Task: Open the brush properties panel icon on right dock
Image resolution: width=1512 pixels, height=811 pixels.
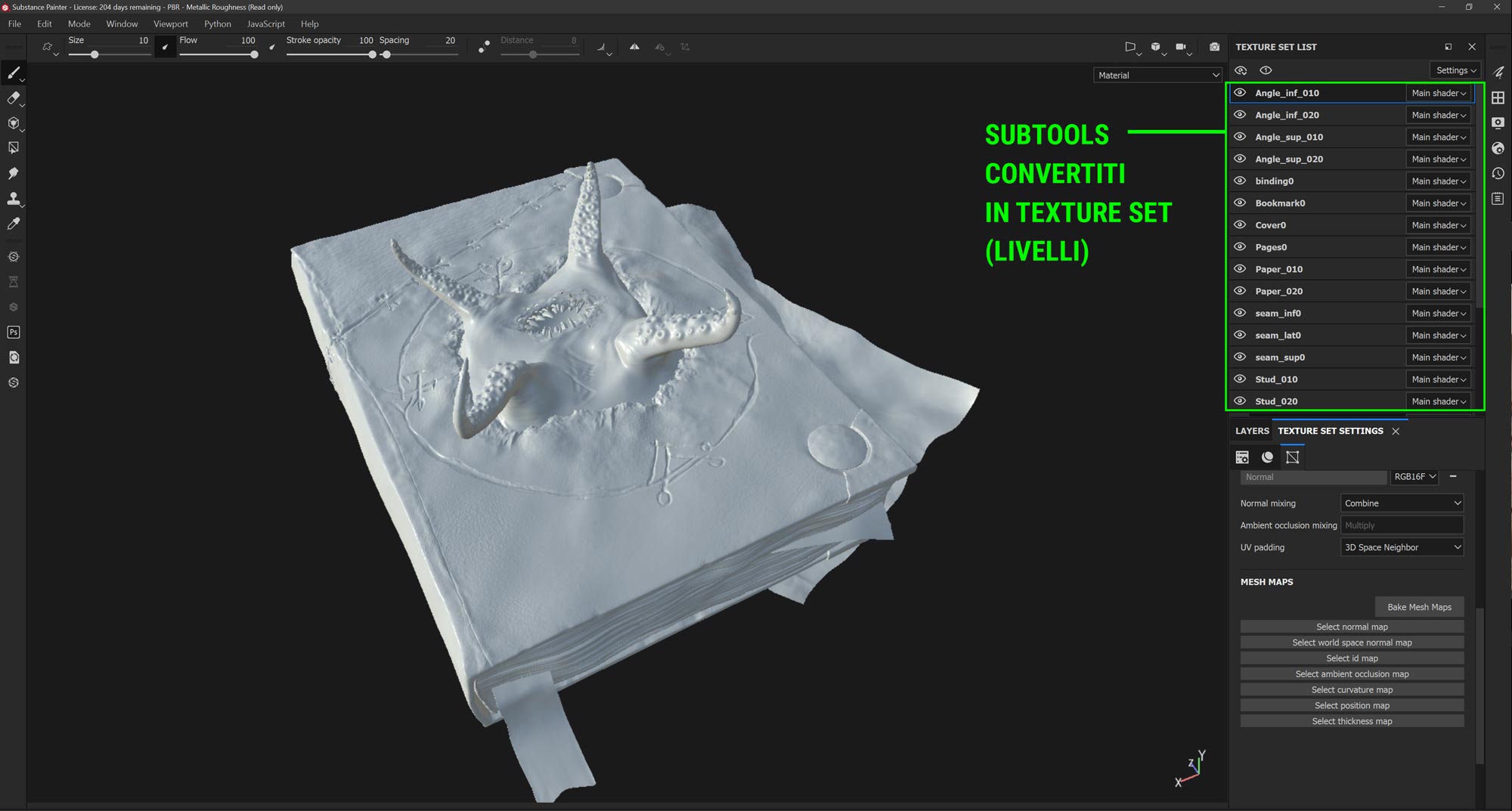Action: click(1498, 72)
